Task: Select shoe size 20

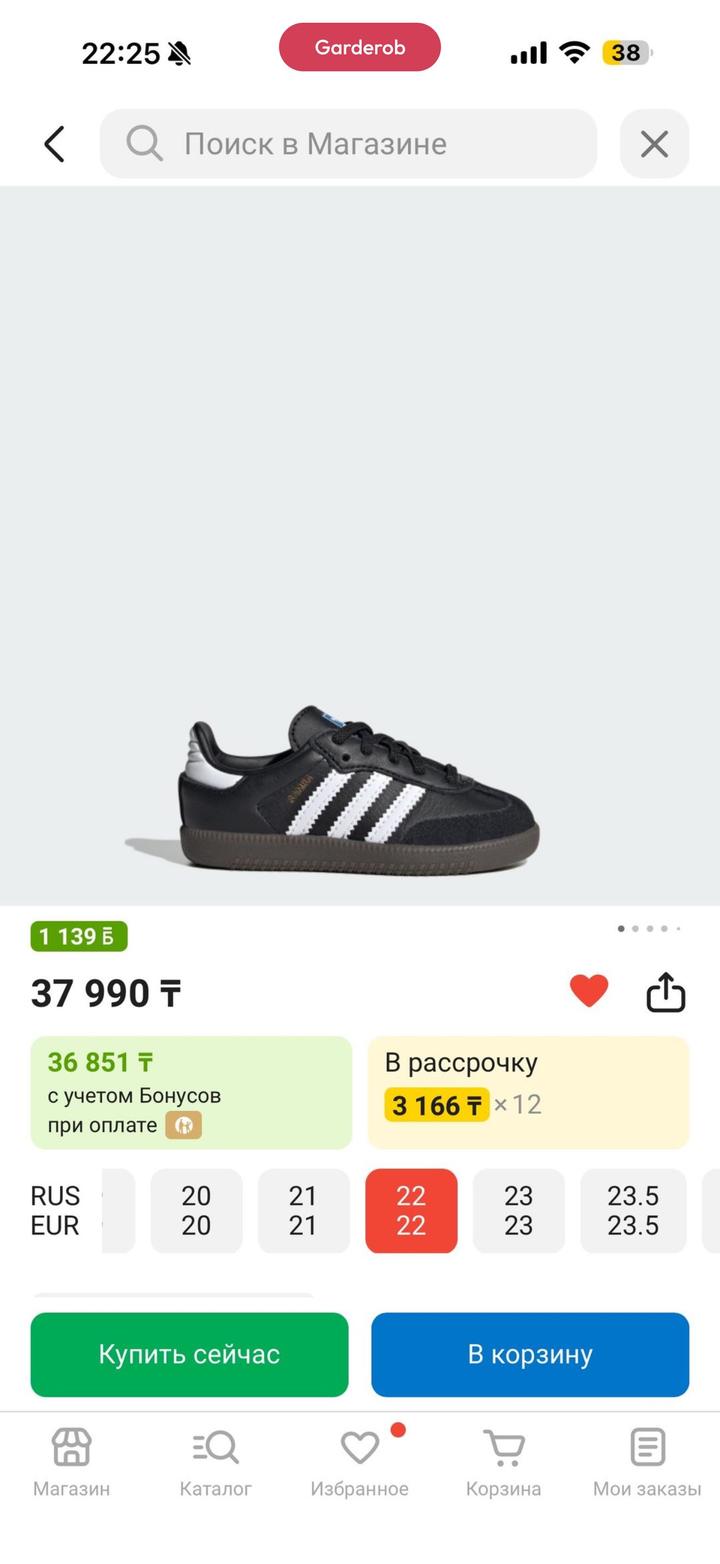Action: (x=196, y=1210)
